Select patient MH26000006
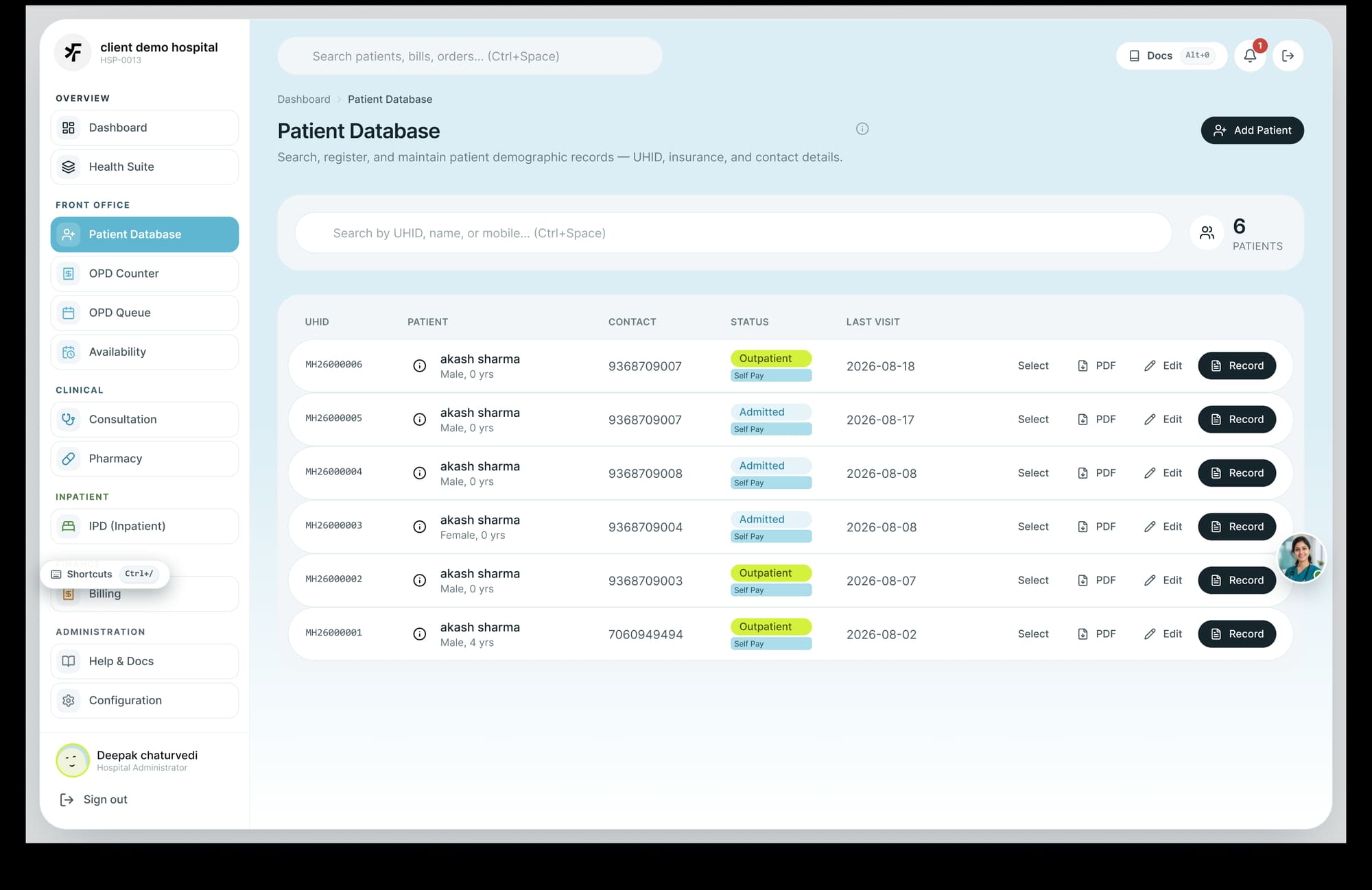The image size is (1372, 890). click(x=1033, y=366)
